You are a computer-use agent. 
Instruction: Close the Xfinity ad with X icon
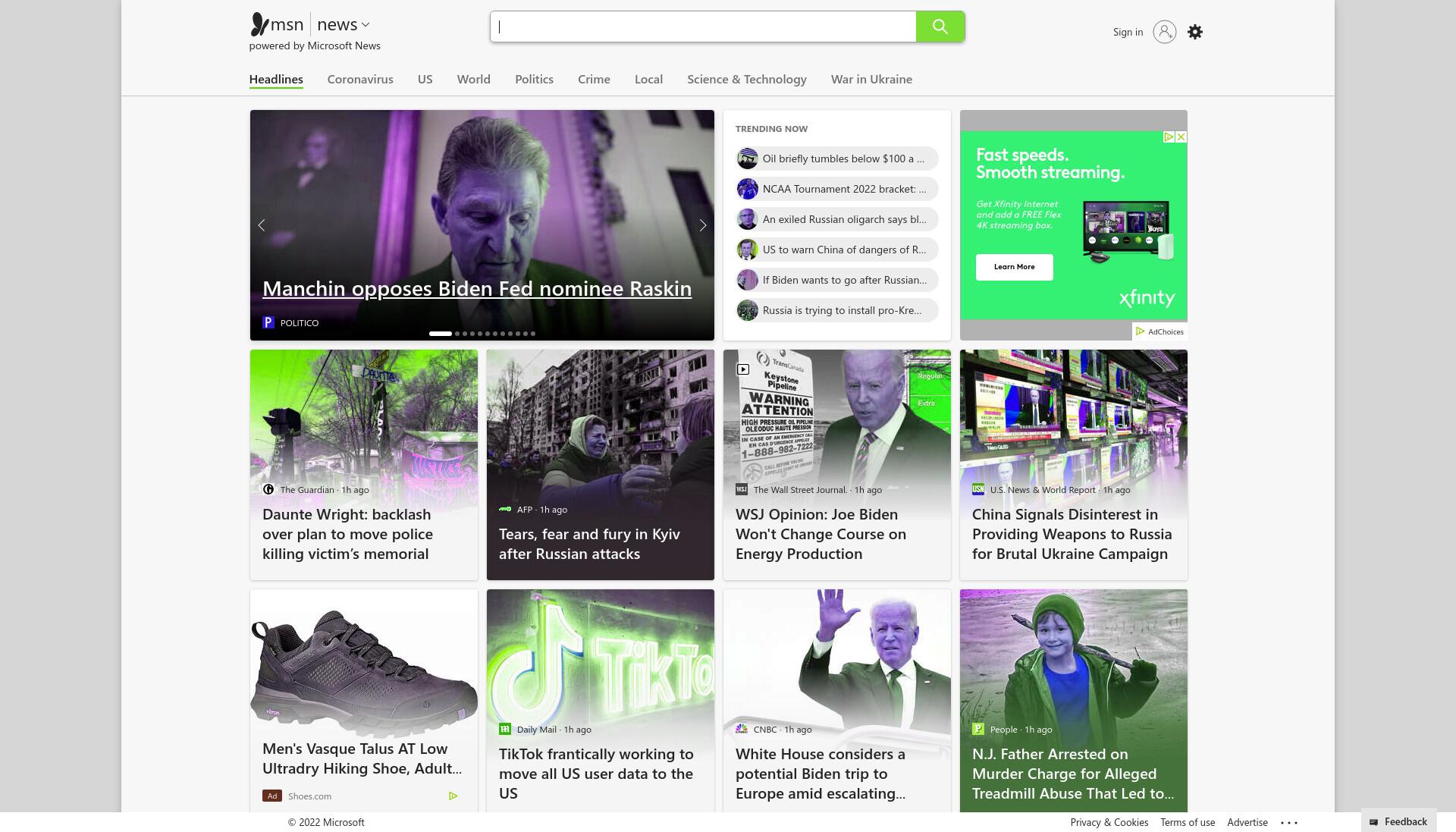tap(1181, 137)
